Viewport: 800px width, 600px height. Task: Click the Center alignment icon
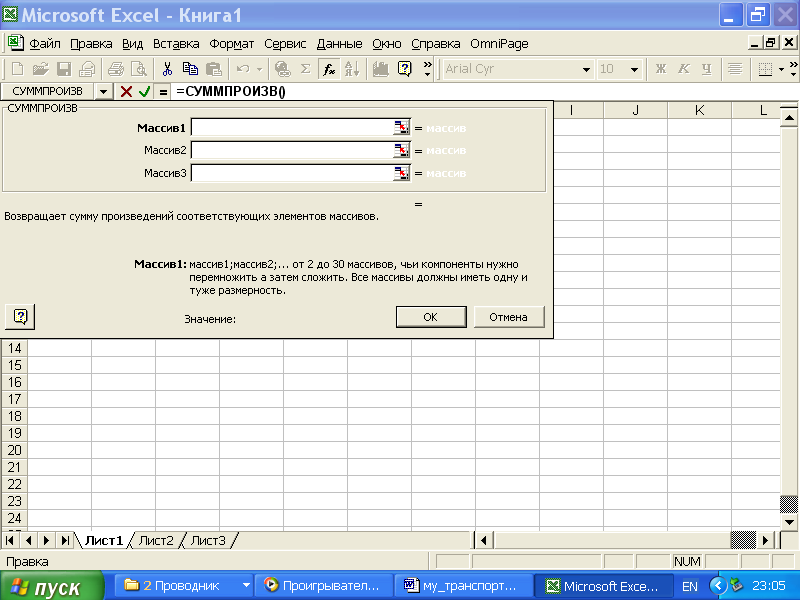[735, 69]
